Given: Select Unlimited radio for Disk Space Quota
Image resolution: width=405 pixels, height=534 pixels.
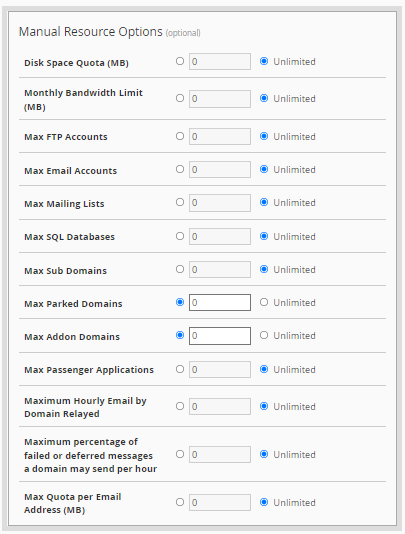Looking at the screenshot, I should [264, 61].
